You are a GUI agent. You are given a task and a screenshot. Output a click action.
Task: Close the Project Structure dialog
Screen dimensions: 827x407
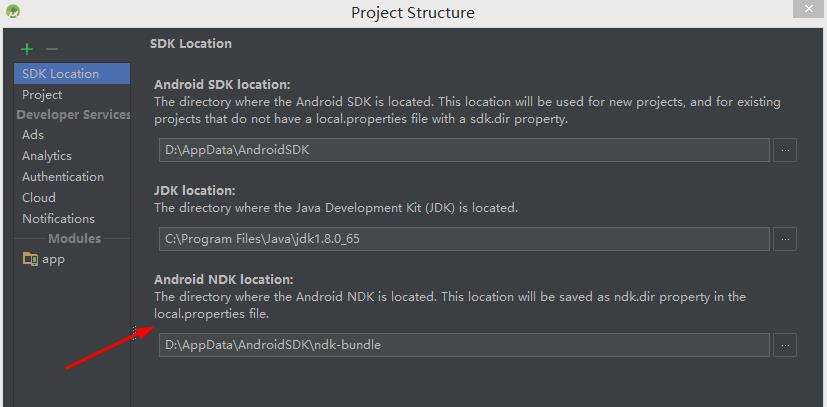pyautogui.click(x=809, y=9)
